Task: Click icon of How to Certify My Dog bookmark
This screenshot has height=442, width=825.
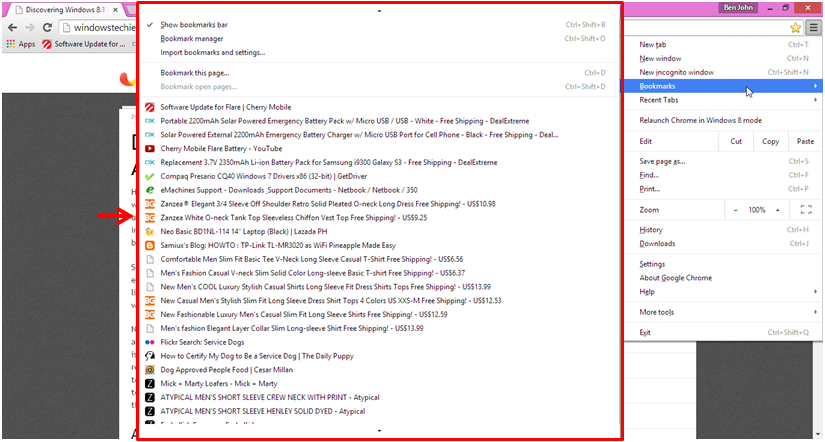Action: pyautogui.click(x=150, y=356)
